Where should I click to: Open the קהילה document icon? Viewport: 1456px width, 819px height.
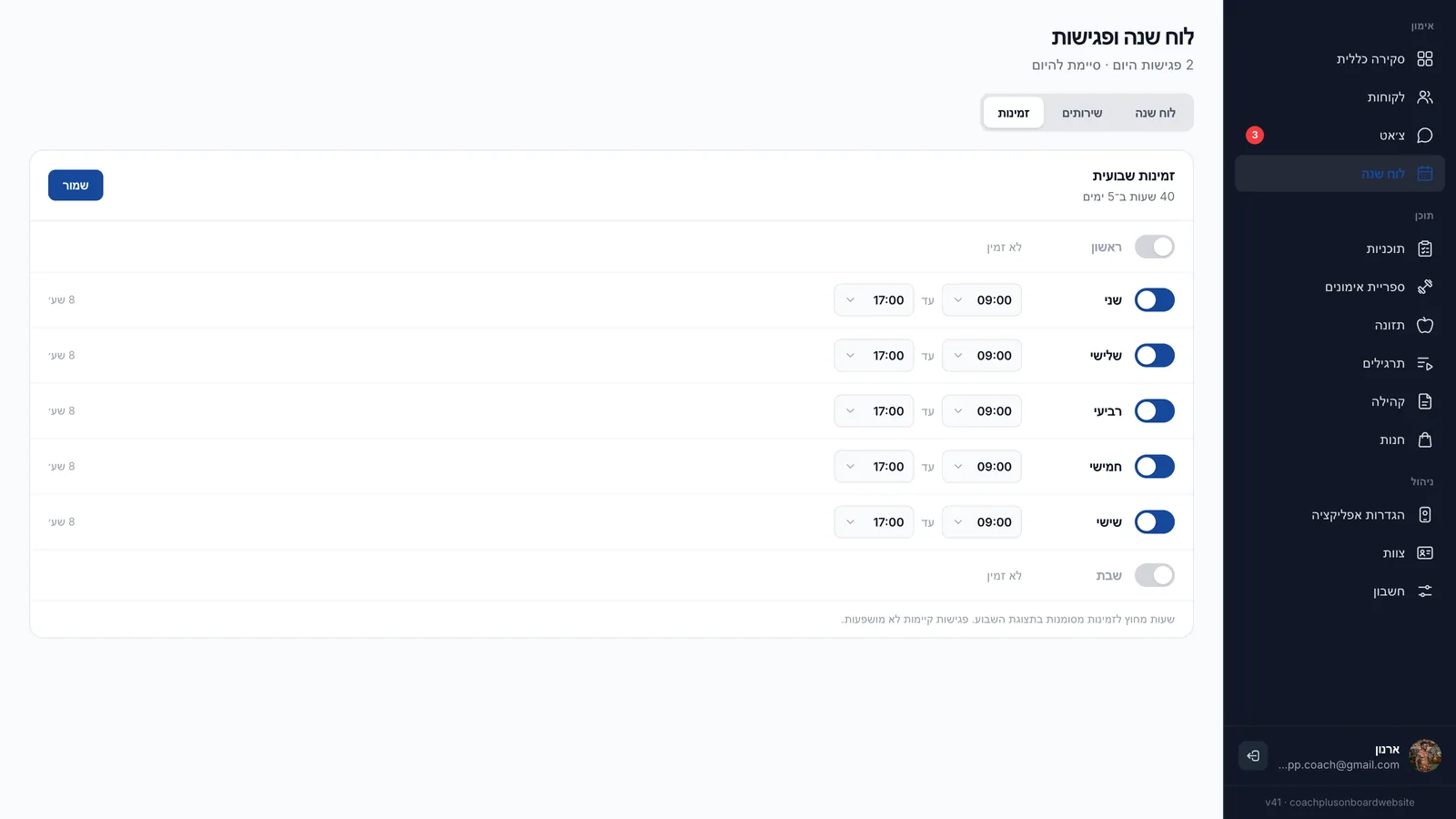pyautogui.click(x=1425, y=402)
